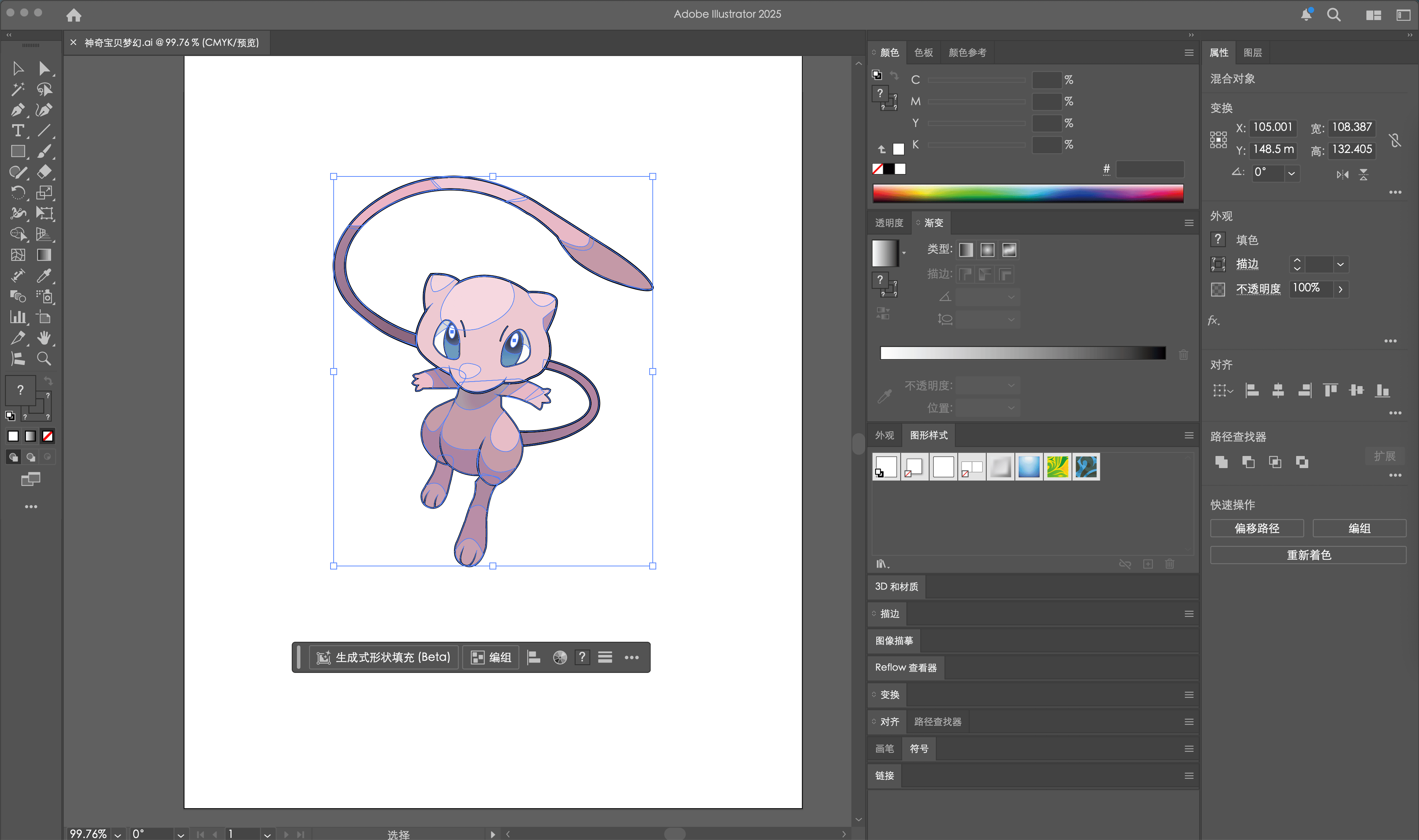Show more Transform options in Properties

pos(1395,192)
